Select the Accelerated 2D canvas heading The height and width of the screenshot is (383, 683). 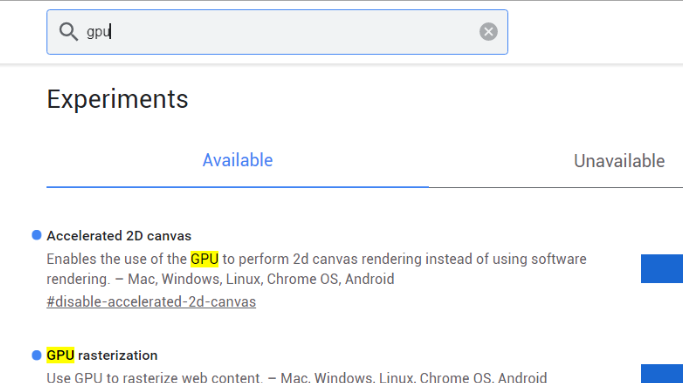coord(119,236)
